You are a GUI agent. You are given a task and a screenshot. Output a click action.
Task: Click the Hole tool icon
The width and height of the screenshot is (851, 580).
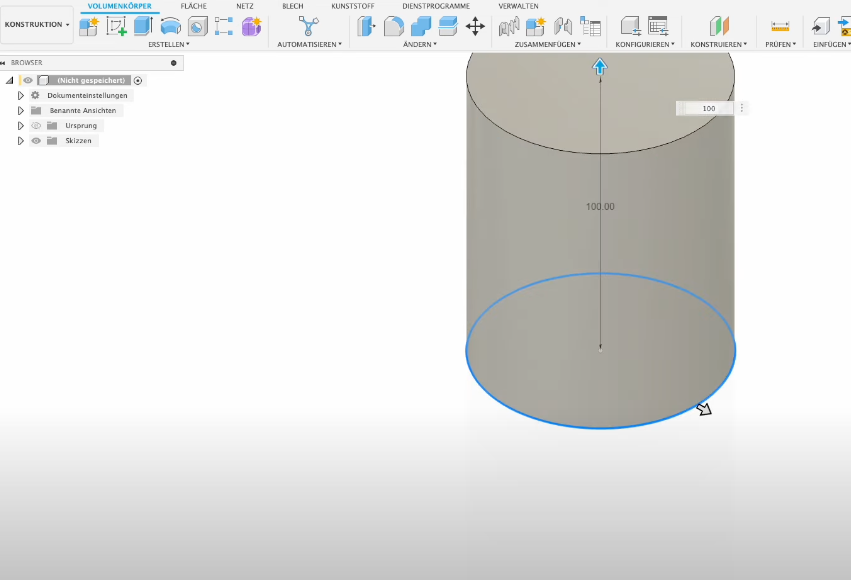pos(197,27)
